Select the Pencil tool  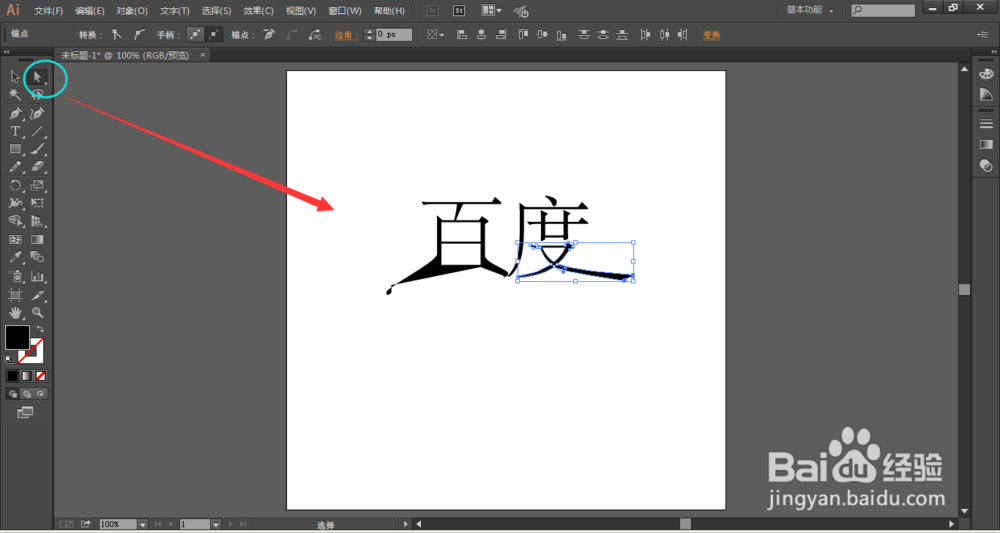click(15, 168)
